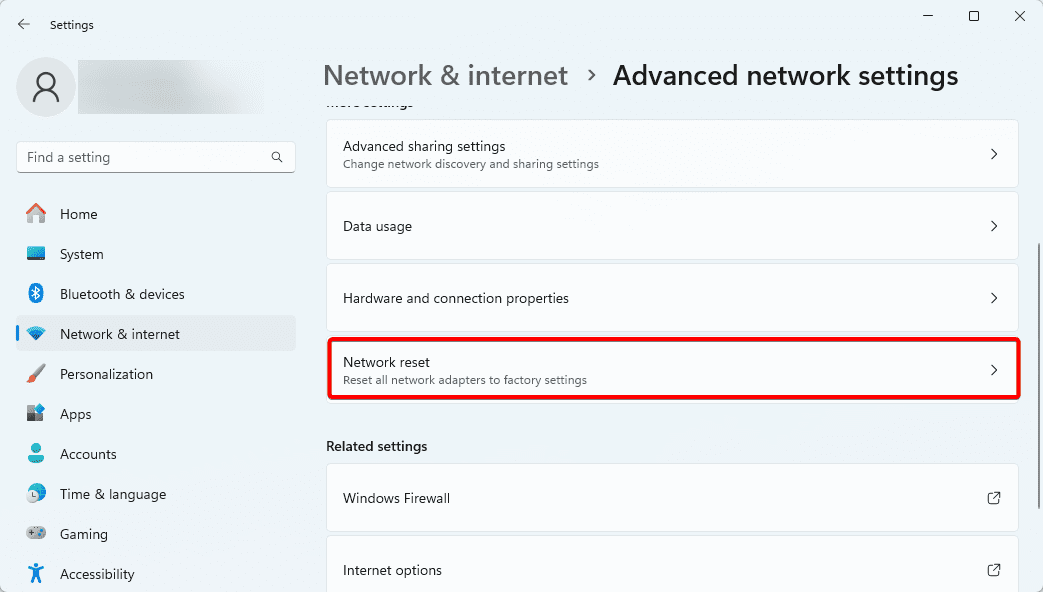Open Advanced sharing settings chevron

[994, 154]
